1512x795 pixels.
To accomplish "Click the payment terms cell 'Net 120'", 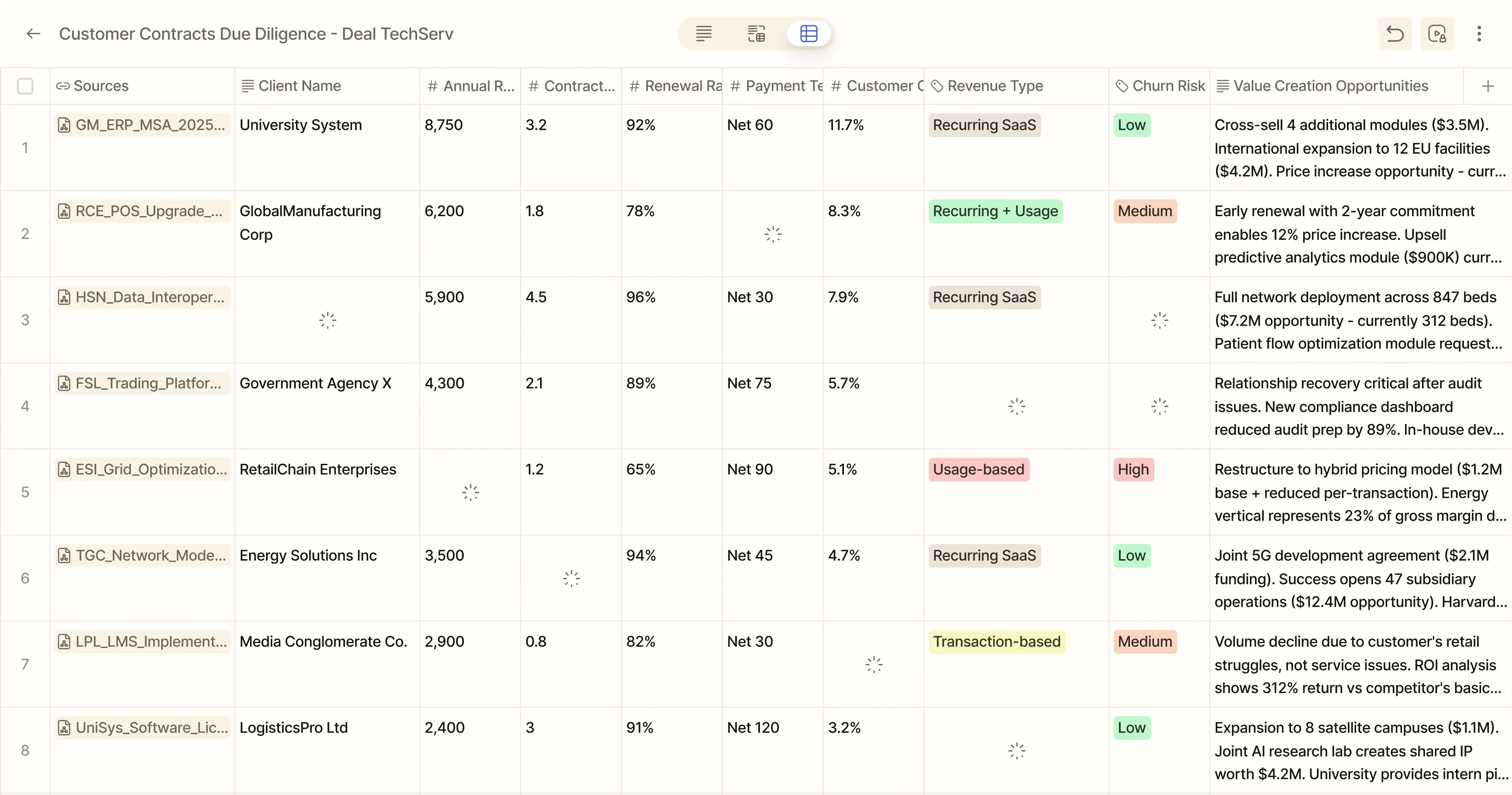I will click(x=773, y=750).
